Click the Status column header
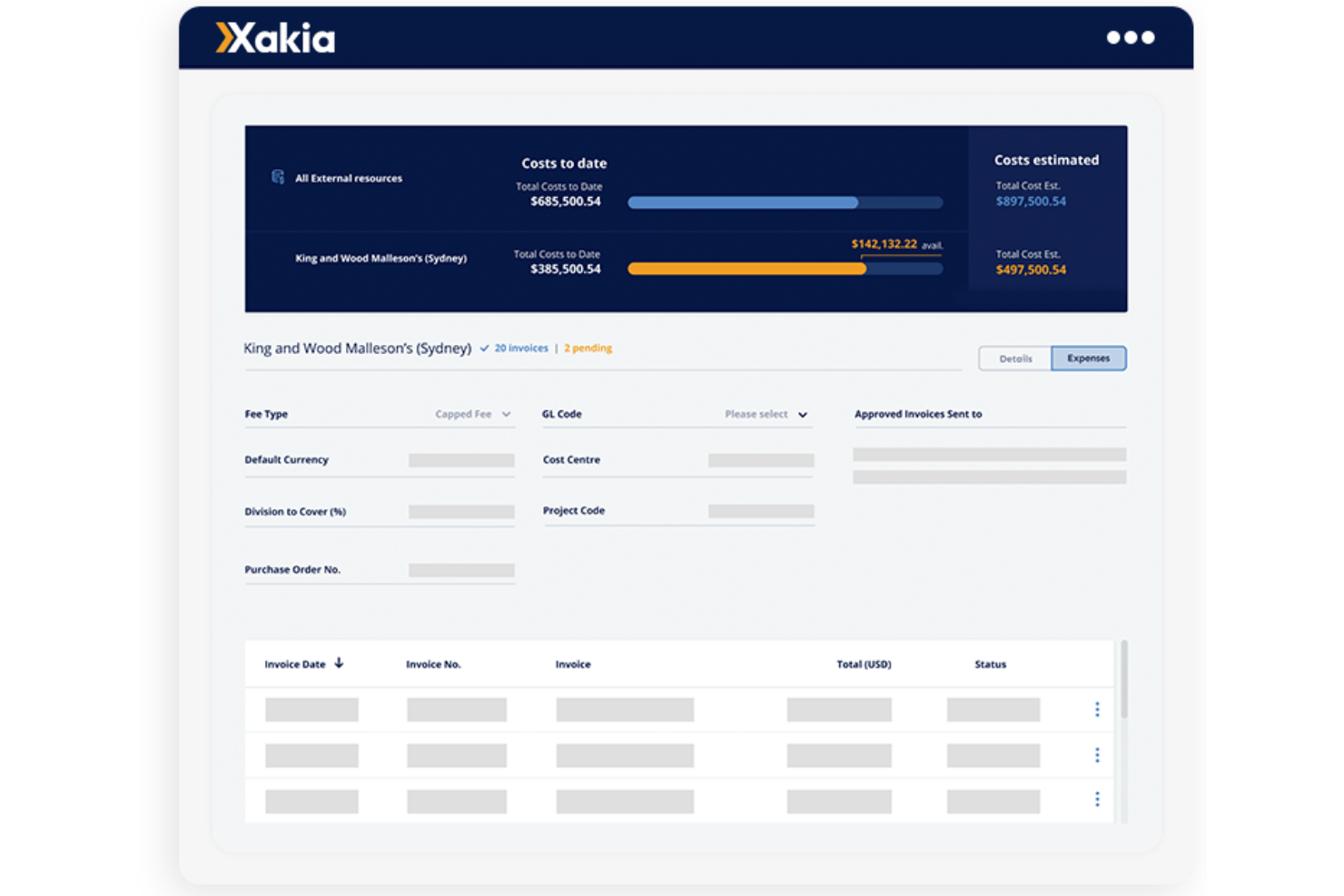Viewport: 1344px width, 896px height. [990, 665]
